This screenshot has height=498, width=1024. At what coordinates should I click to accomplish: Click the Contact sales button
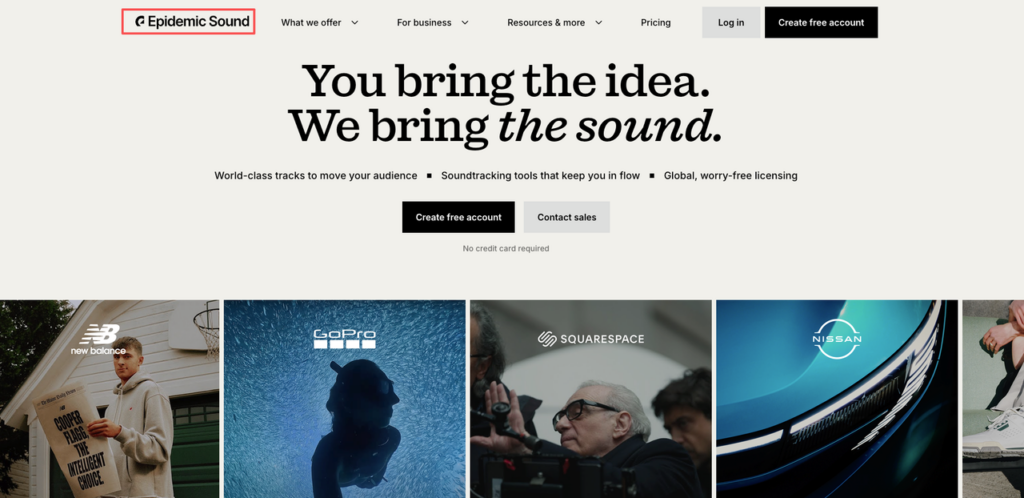(x=567, y=217)
